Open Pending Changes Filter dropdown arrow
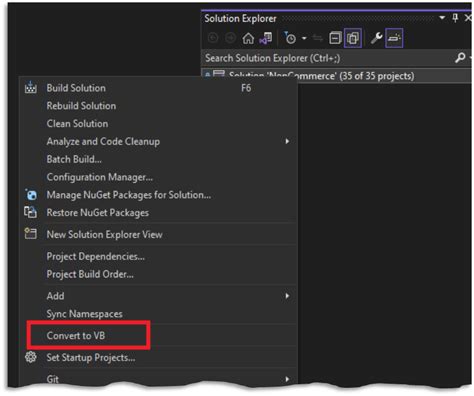Viewport: 474px width, 396px height. (x=304, y=38)
